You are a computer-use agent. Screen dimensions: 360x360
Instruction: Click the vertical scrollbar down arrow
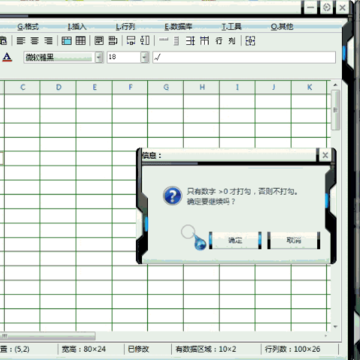click(335, 327)
